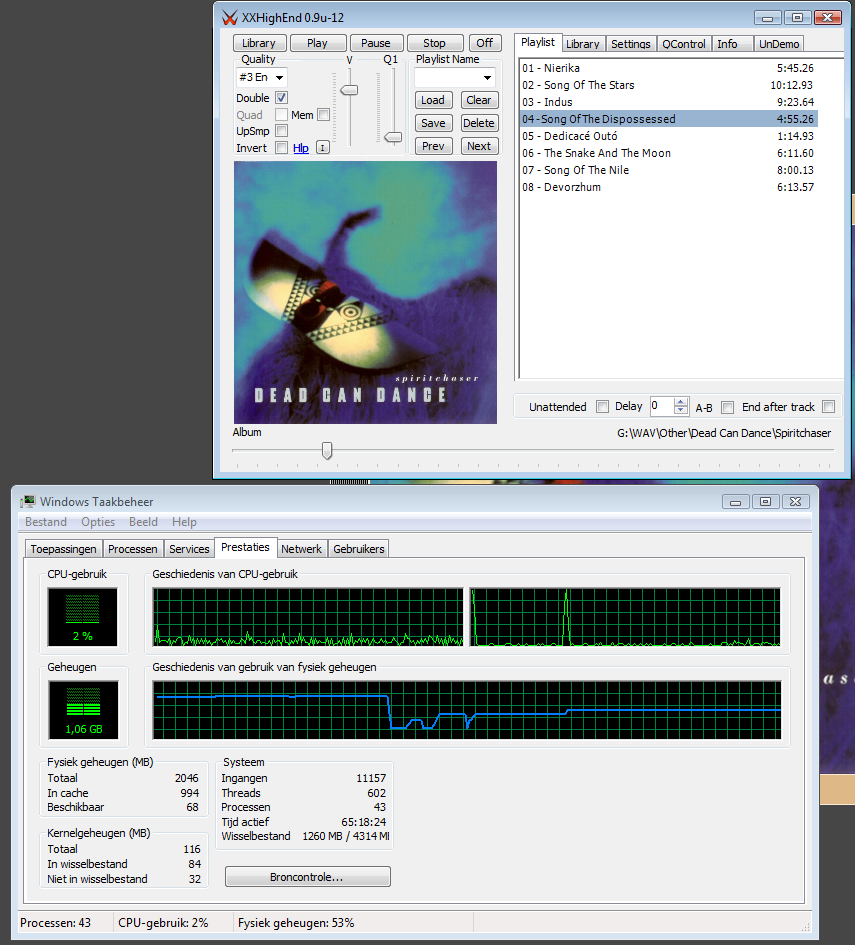Increase the Delay value with up arrow
The height and width of the screenshot is (945, 855).
click(681, 402)
